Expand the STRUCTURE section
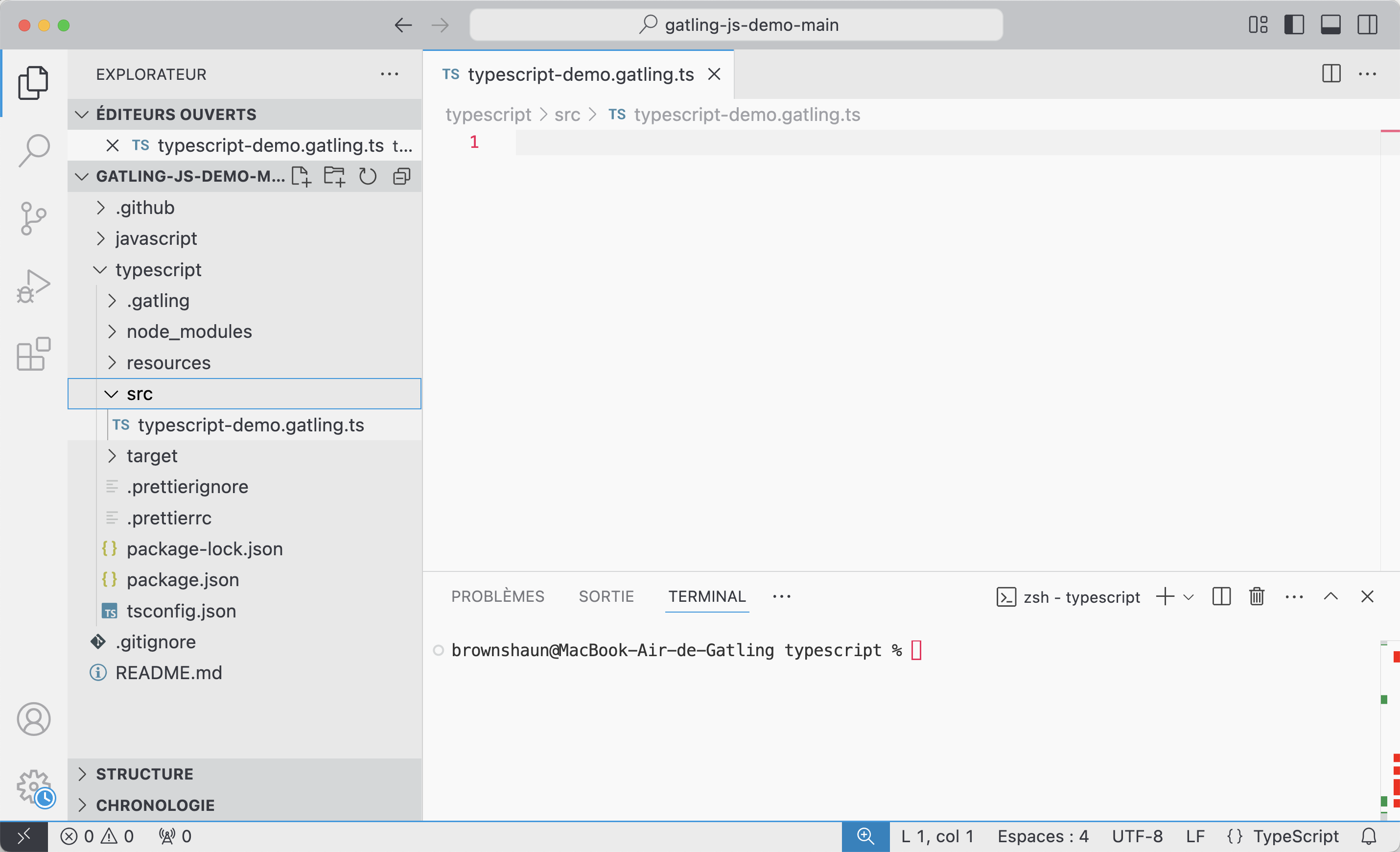Image resolution: width=1400 pixels, height=852 pixels. tap(244, 774)
